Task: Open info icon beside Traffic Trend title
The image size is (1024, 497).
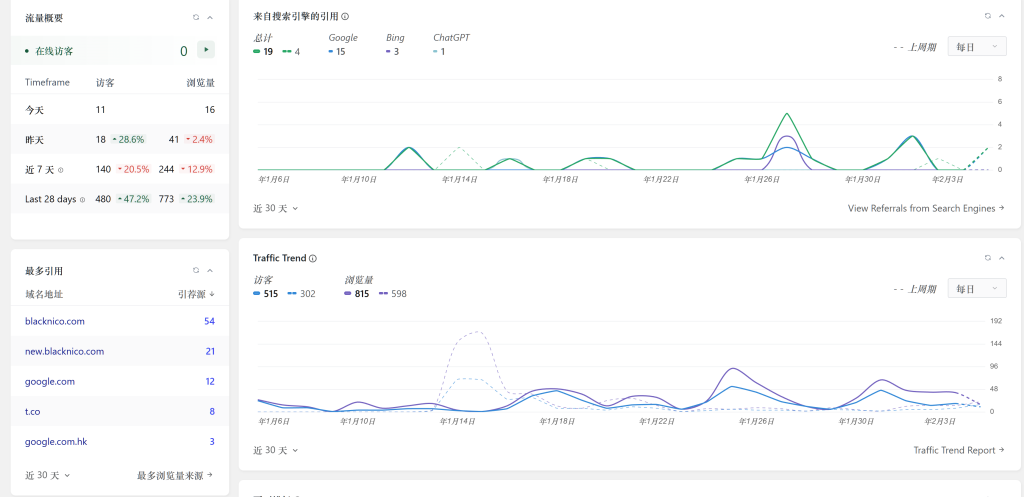Action: tap(313, 259)
